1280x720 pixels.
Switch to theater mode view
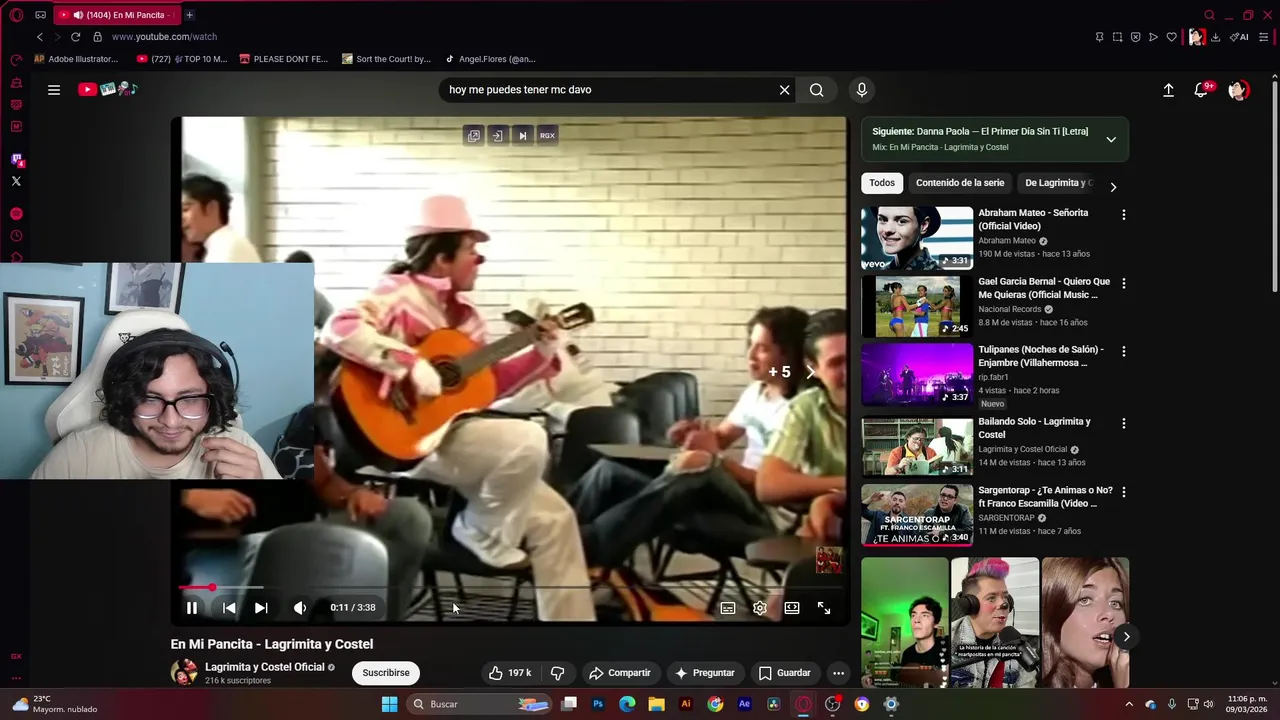pyautogui.click(x=792, y=607)
